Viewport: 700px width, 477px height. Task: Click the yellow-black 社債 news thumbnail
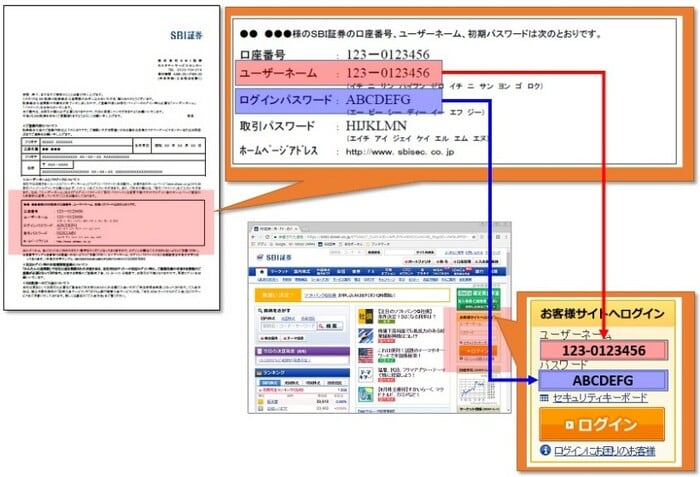pos(366,316)
